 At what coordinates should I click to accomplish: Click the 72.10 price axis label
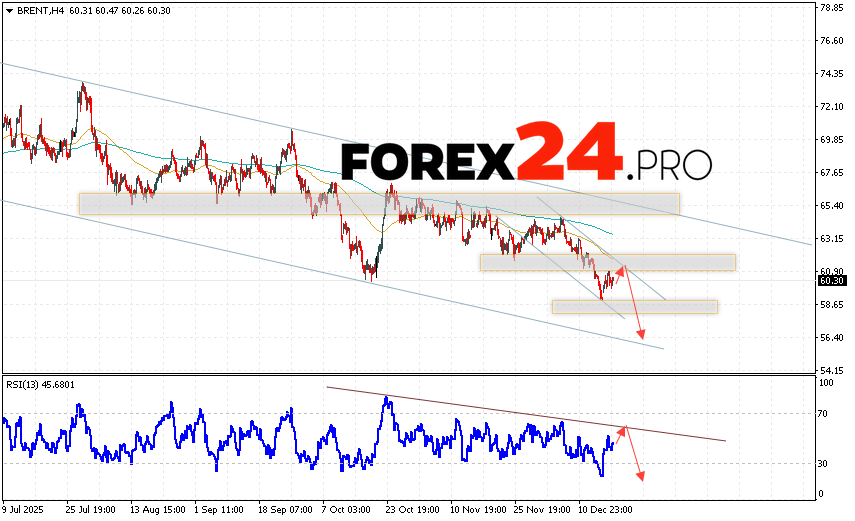(x=832, y=106)
